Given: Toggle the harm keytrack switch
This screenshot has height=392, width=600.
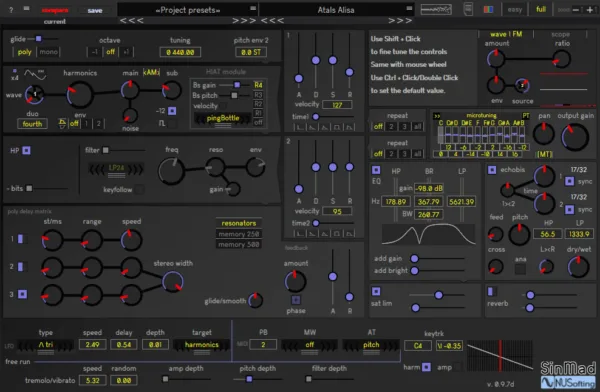Looking at the screenshot, I should [x=426, y=367].
